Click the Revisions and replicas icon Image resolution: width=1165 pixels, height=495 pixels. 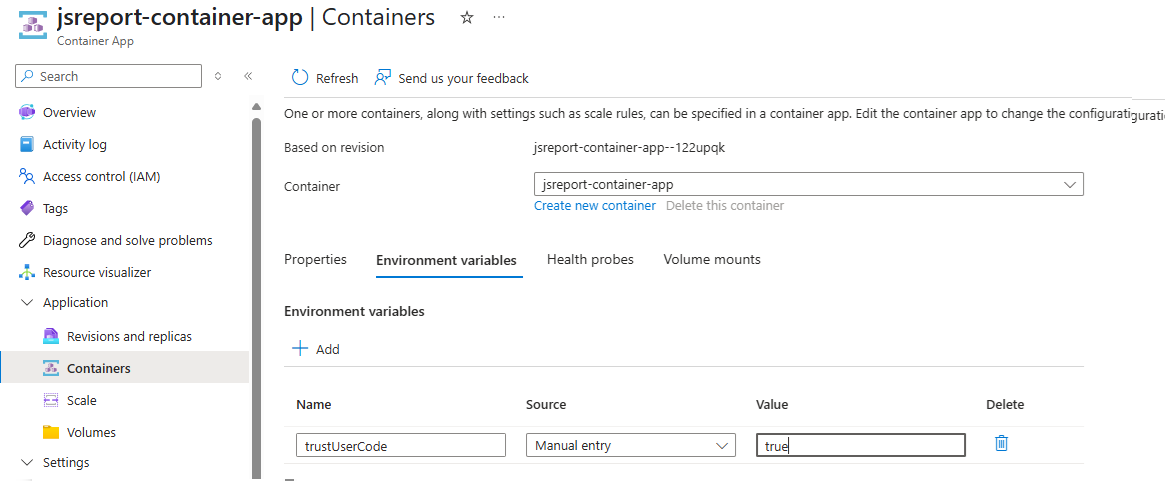(x=51, y=336)
